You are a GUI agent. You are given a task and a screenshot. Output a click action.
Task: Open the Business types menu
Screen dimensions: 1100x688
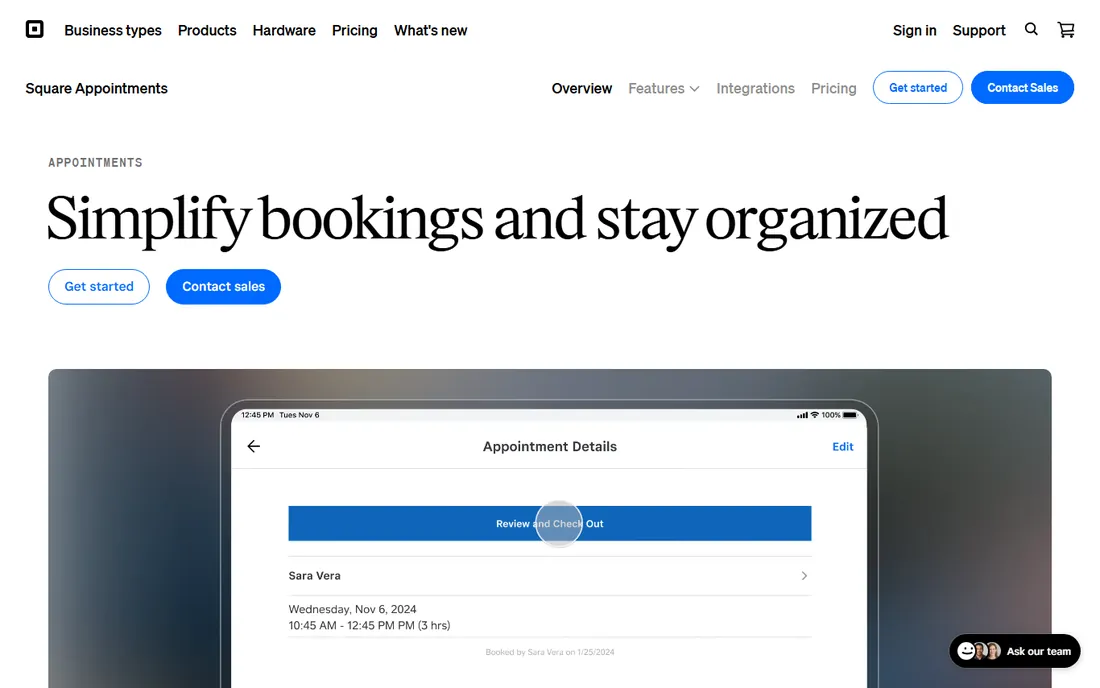113,30
